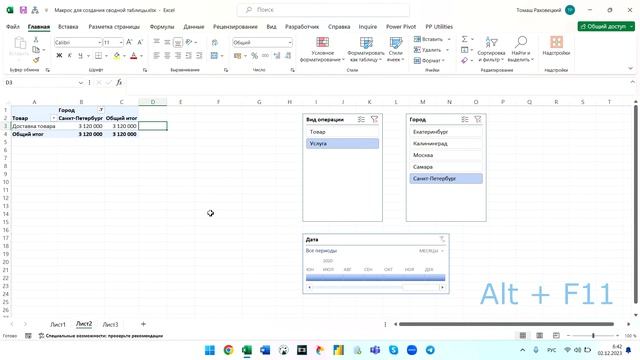Open Format as Table gallery
Screen dimensions: 640x360
point(366,49)
